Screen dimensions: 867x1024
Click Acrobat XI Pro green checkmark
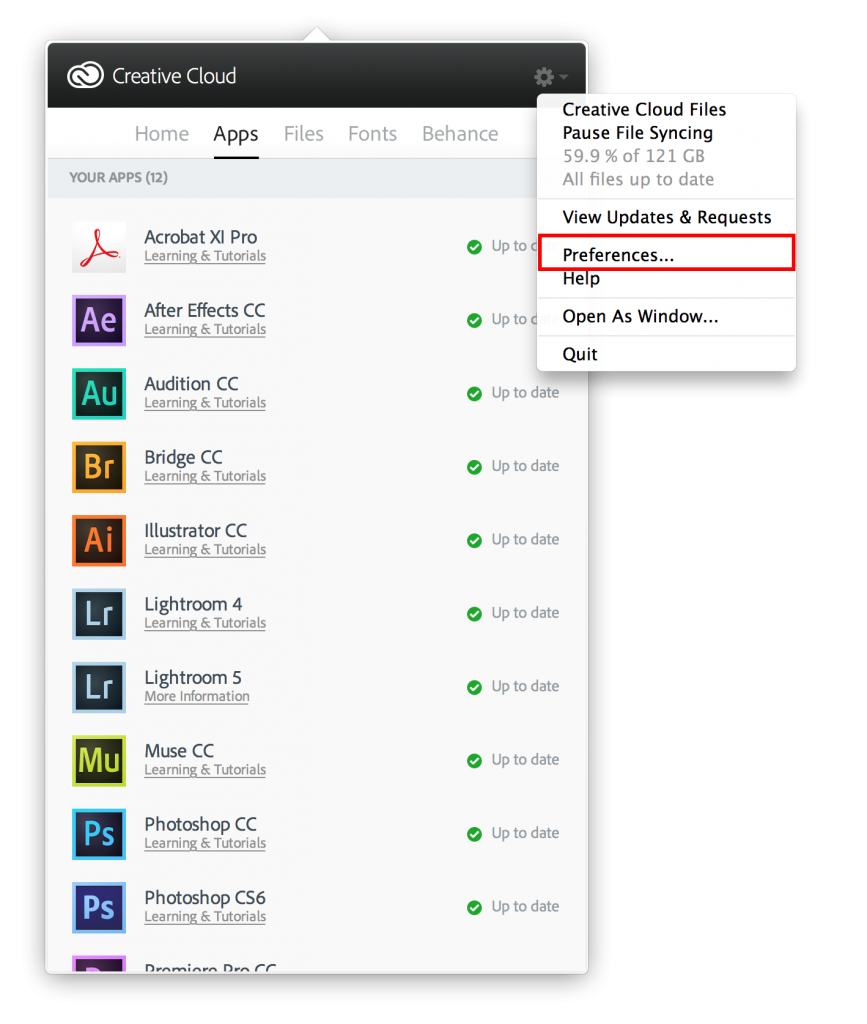(x=475, y=247)
